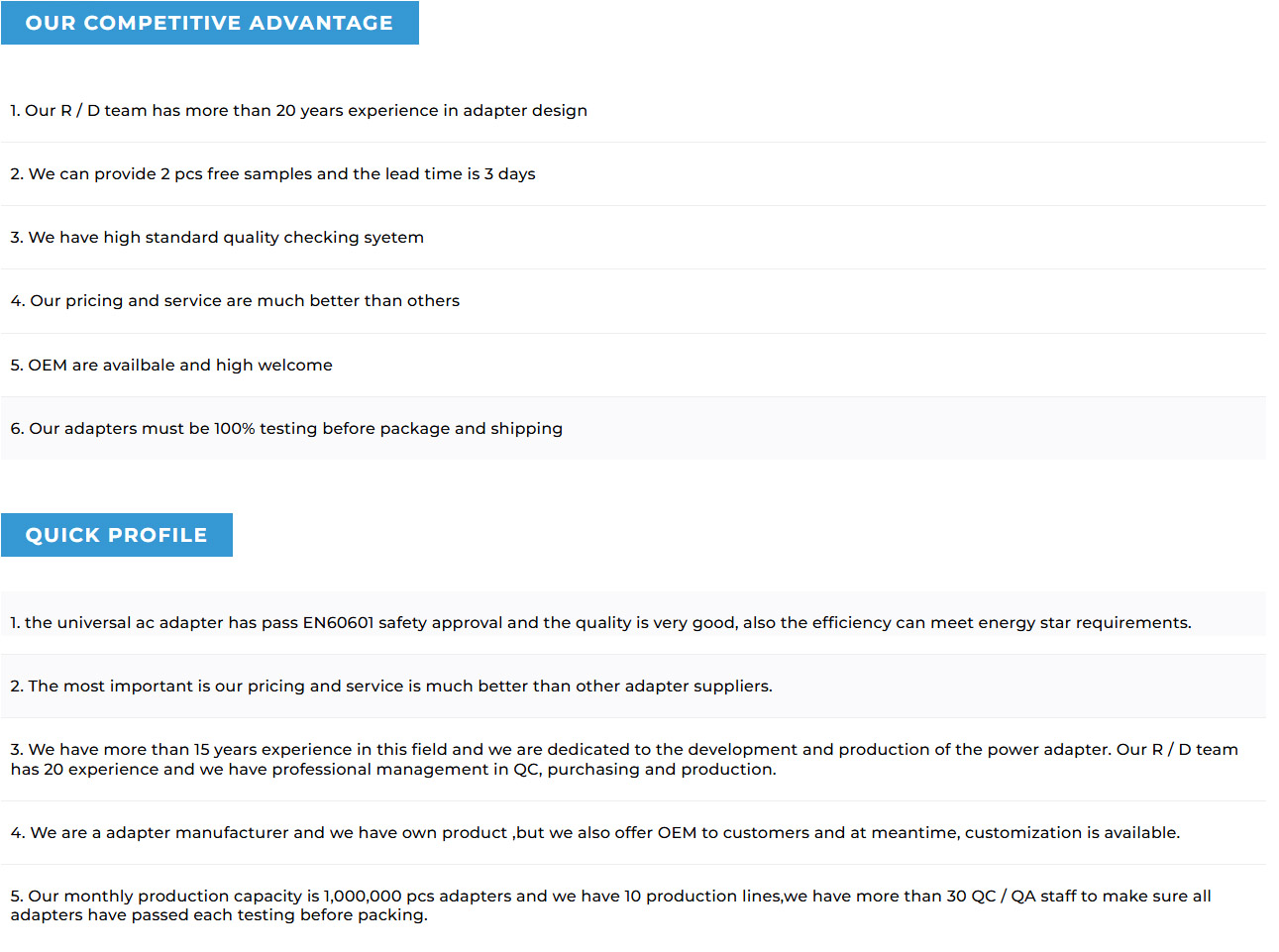Click the high standard quality checking row

point(633,238)
